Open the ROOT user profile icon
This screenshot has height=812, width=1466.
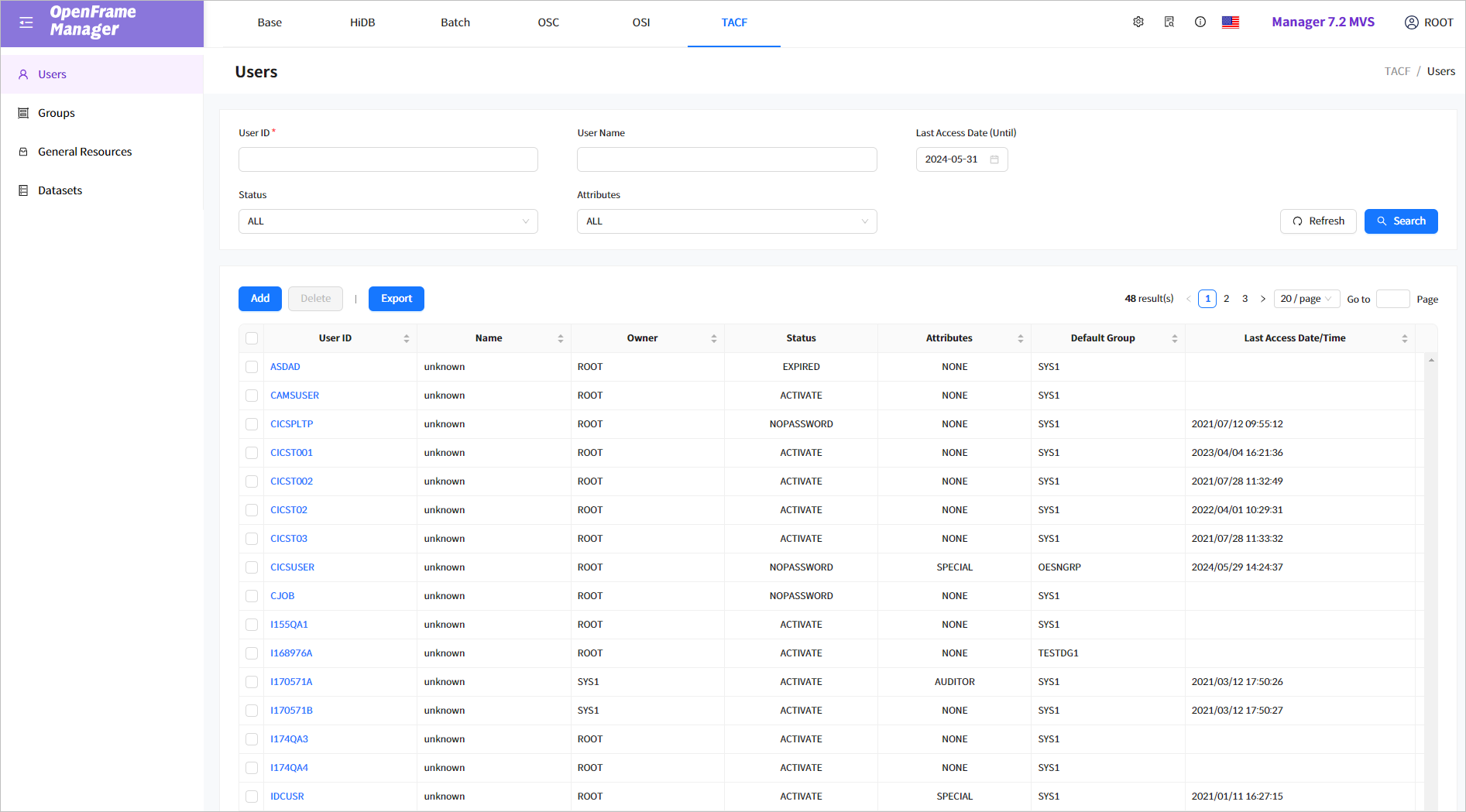click(1412, 22)
